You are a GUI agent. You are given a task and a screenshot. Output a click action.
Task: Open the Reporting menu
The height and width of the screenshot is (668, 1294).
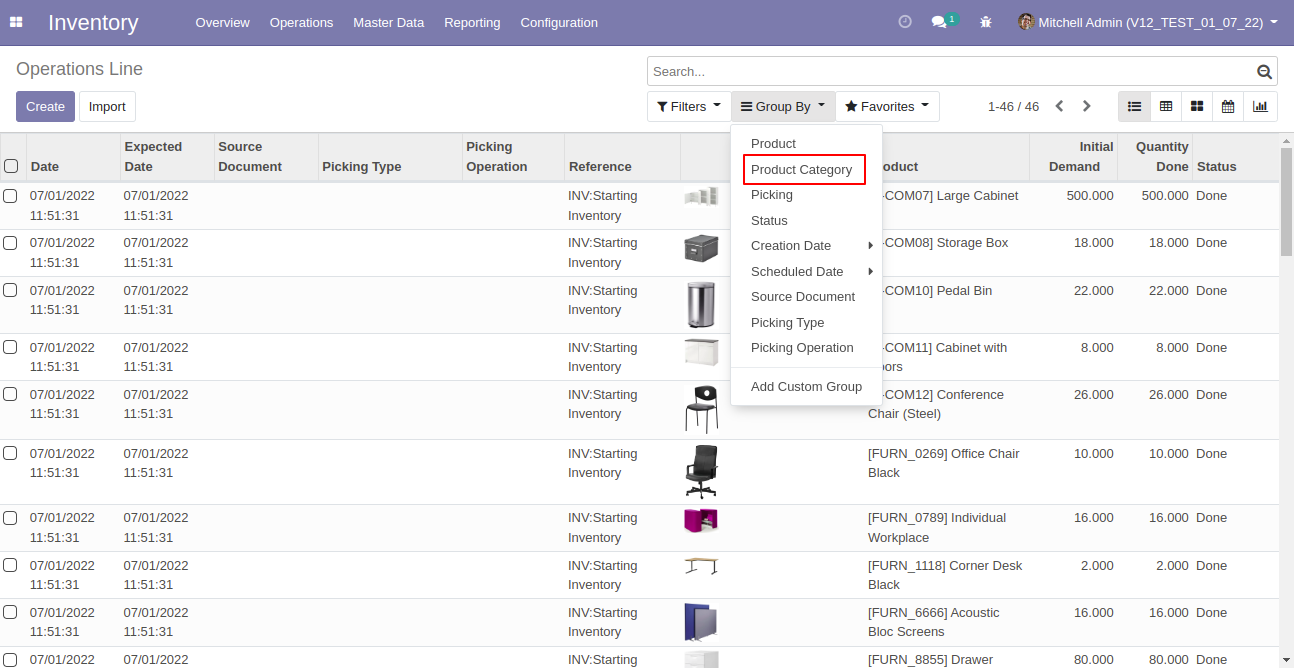pyautogui.click(x=472, y=22)
